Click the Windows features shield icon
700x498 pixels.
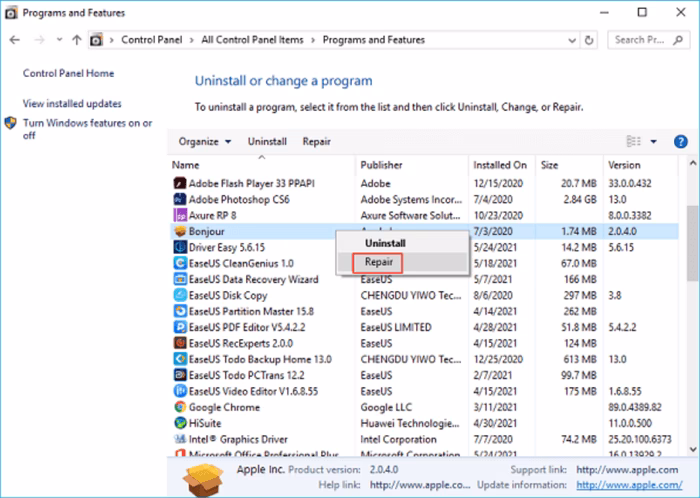11,123
